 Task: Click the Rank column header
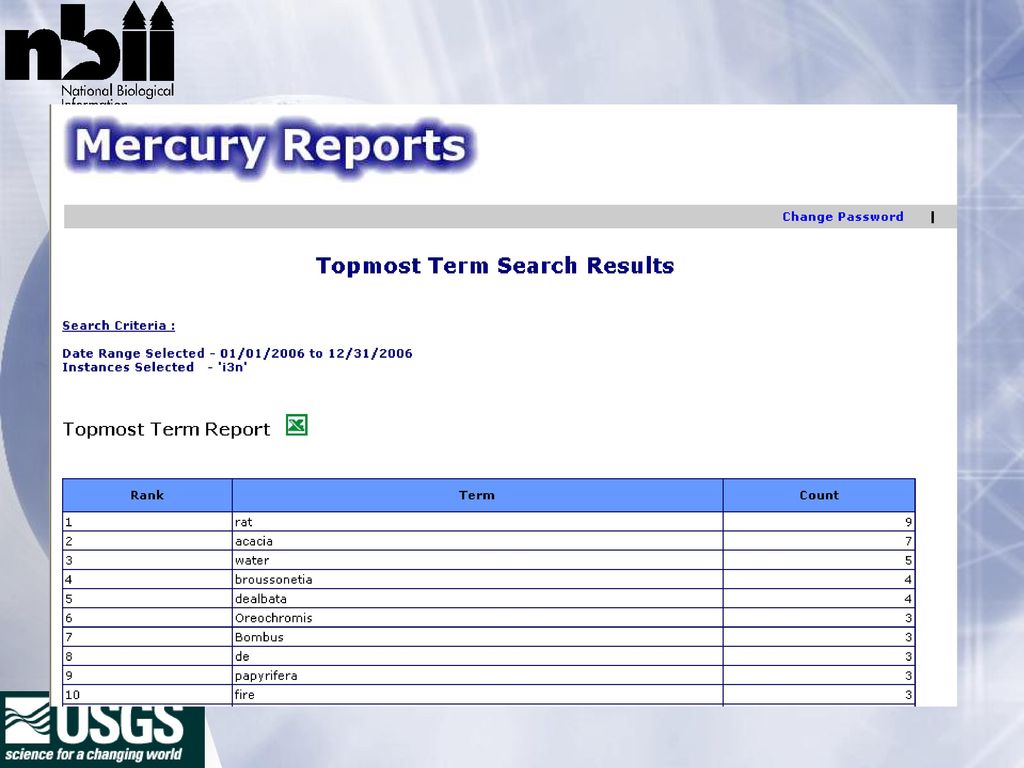[147, 495]
